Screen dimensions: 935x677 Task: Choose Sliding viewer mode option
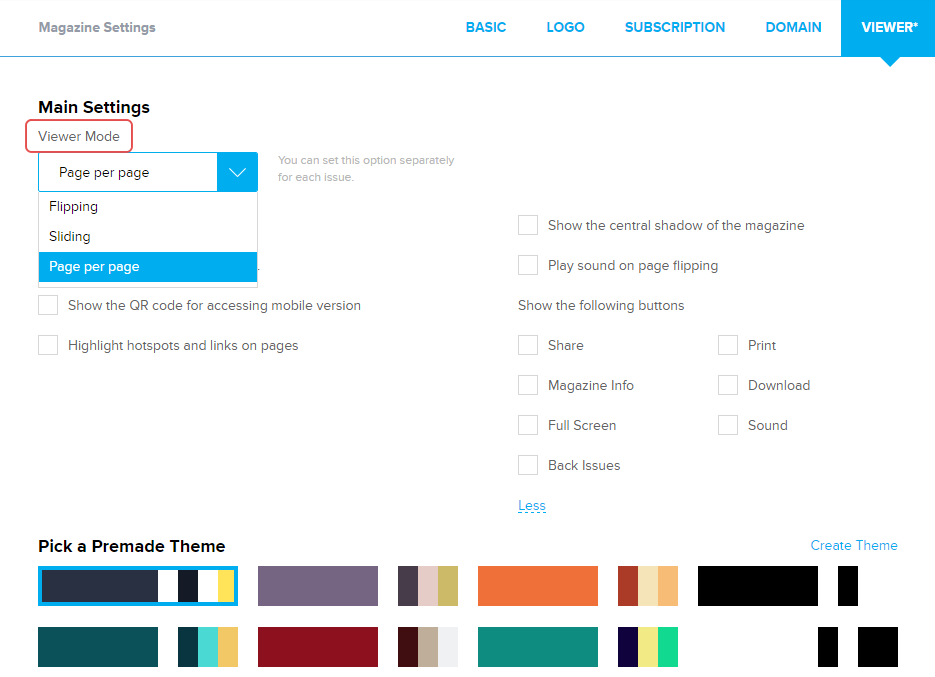point(70,237)
